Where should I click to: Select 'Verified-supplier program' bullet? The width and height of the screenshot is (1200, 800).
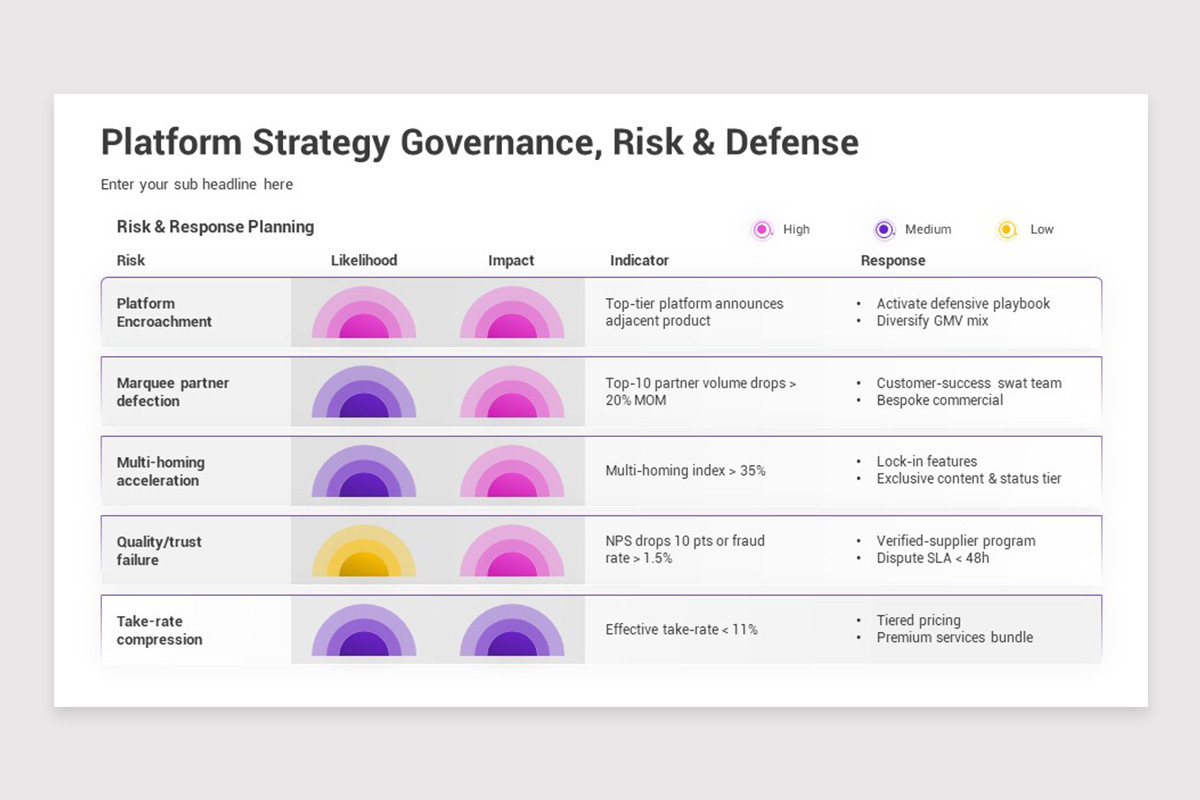[956, 541]
